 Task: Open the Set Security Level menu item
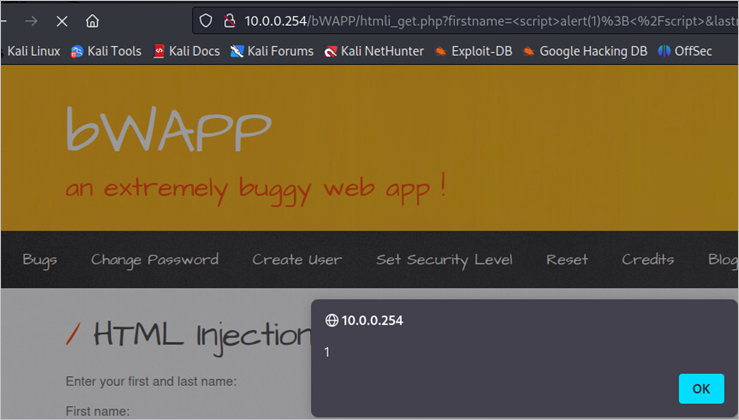tap(444, 260)
